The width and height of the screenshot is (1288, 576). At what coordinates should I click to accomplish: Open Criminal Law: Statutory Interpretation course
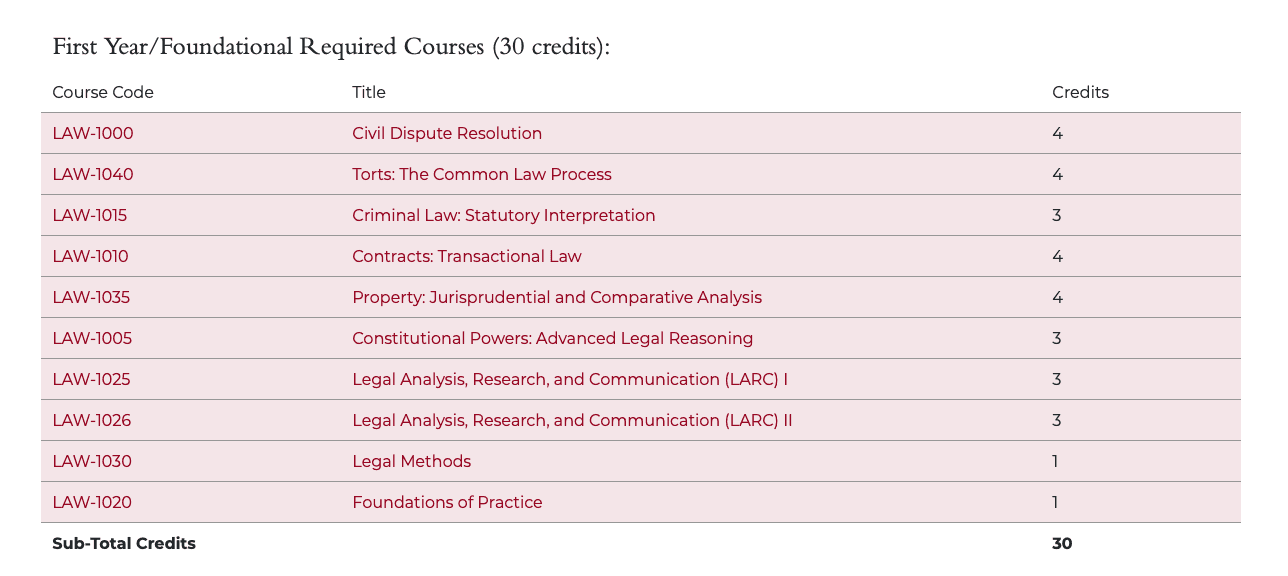tap(503, 216)
